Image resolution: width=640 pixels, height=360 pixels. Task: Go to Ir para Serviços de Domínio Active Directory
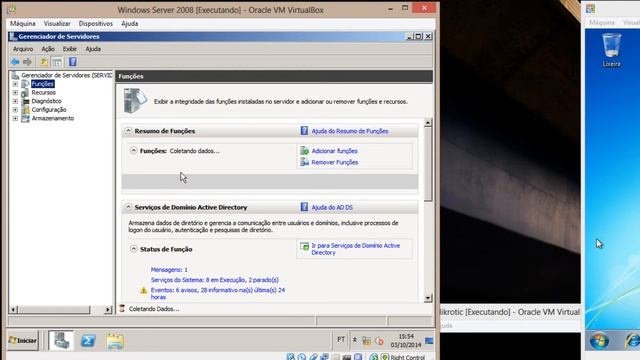(x=356, y=249)
